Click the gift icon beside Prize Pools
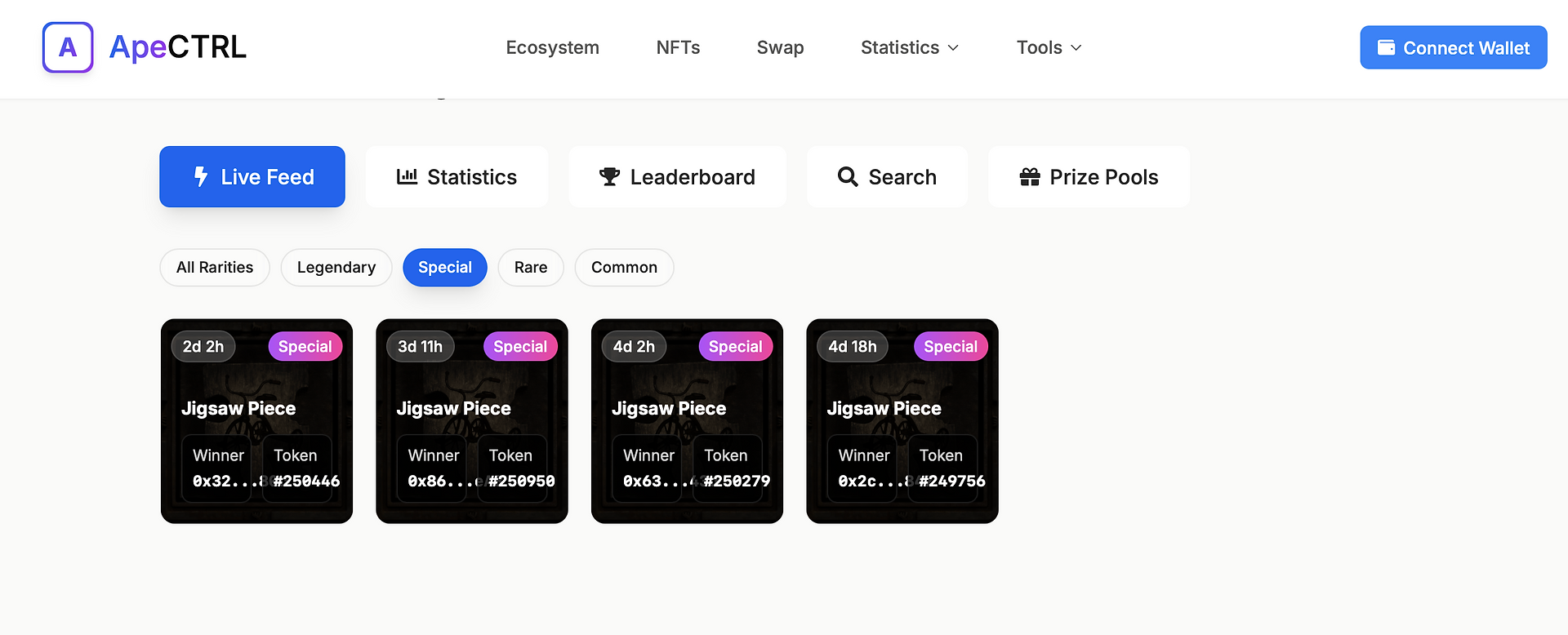Image resolution: width=1568 pixels, height=635 pixels. (1030, 176)
